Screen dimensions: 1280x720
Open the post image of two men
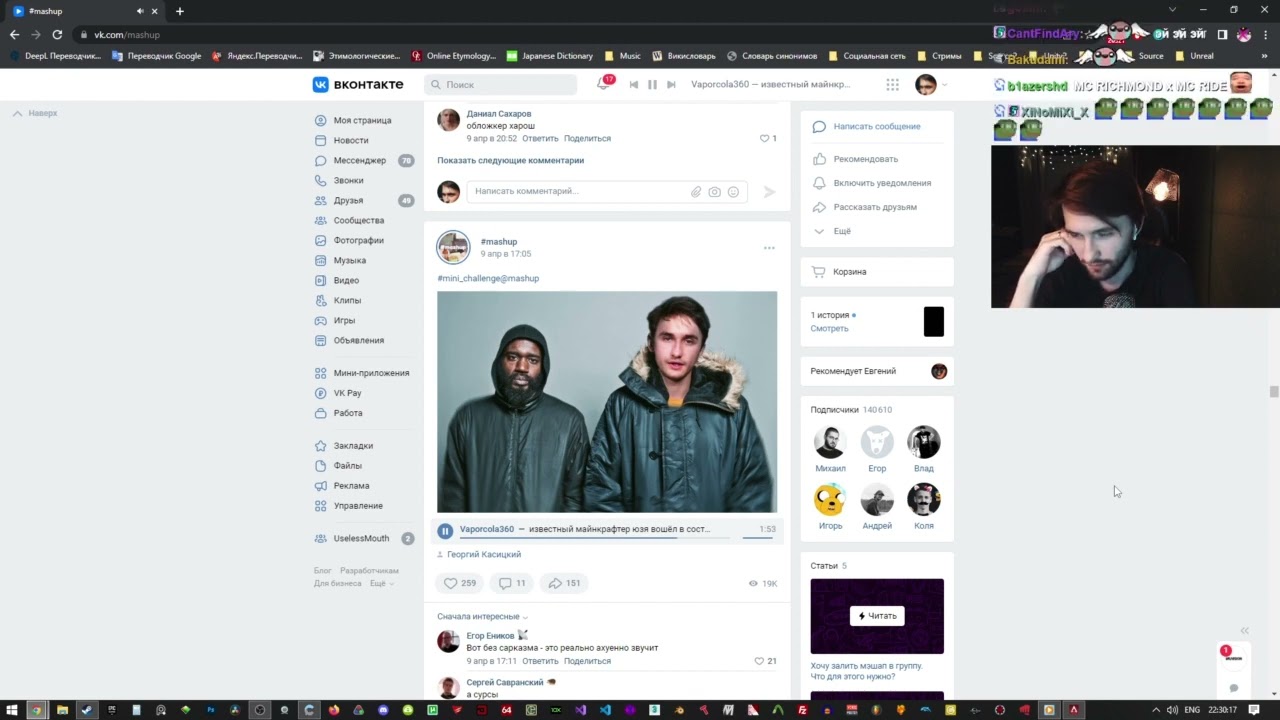(607, 402)
